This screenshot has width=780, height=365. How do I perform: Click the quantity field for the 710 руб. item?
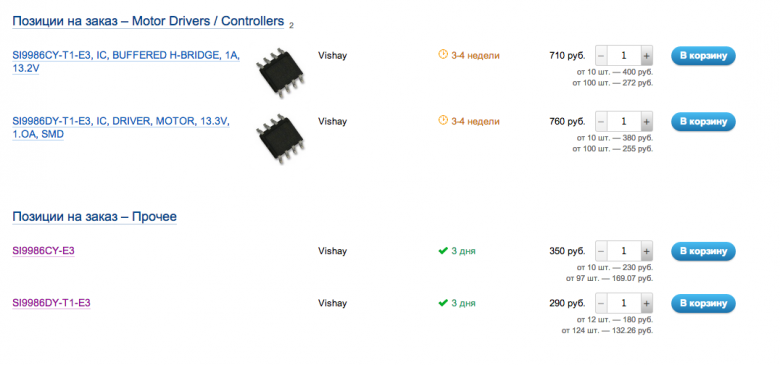point(624,56)
